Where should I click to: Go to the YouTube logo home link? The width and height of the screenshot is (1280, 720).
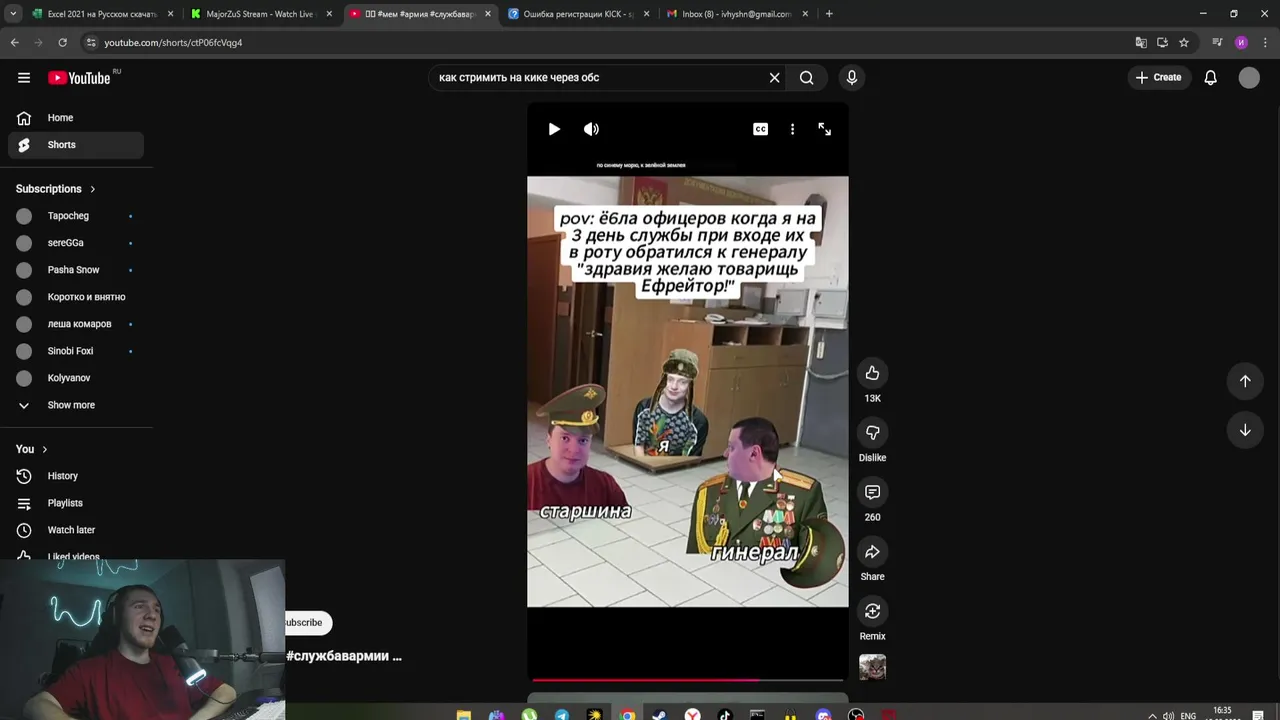(79, 77)
